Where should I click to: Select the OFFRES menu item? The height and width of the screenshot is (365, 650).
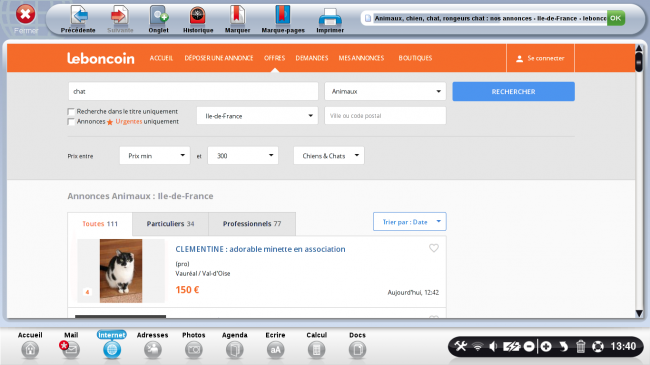click(274, 58)
